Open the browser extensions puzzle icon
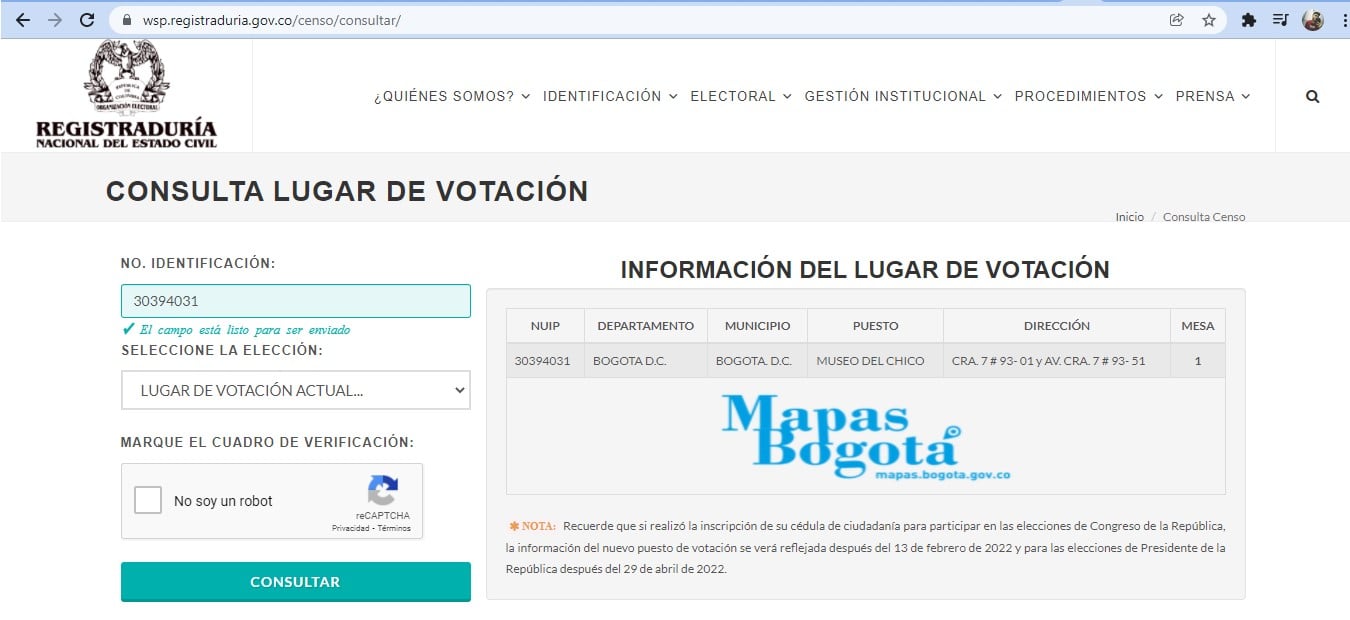 point(1248,20)
